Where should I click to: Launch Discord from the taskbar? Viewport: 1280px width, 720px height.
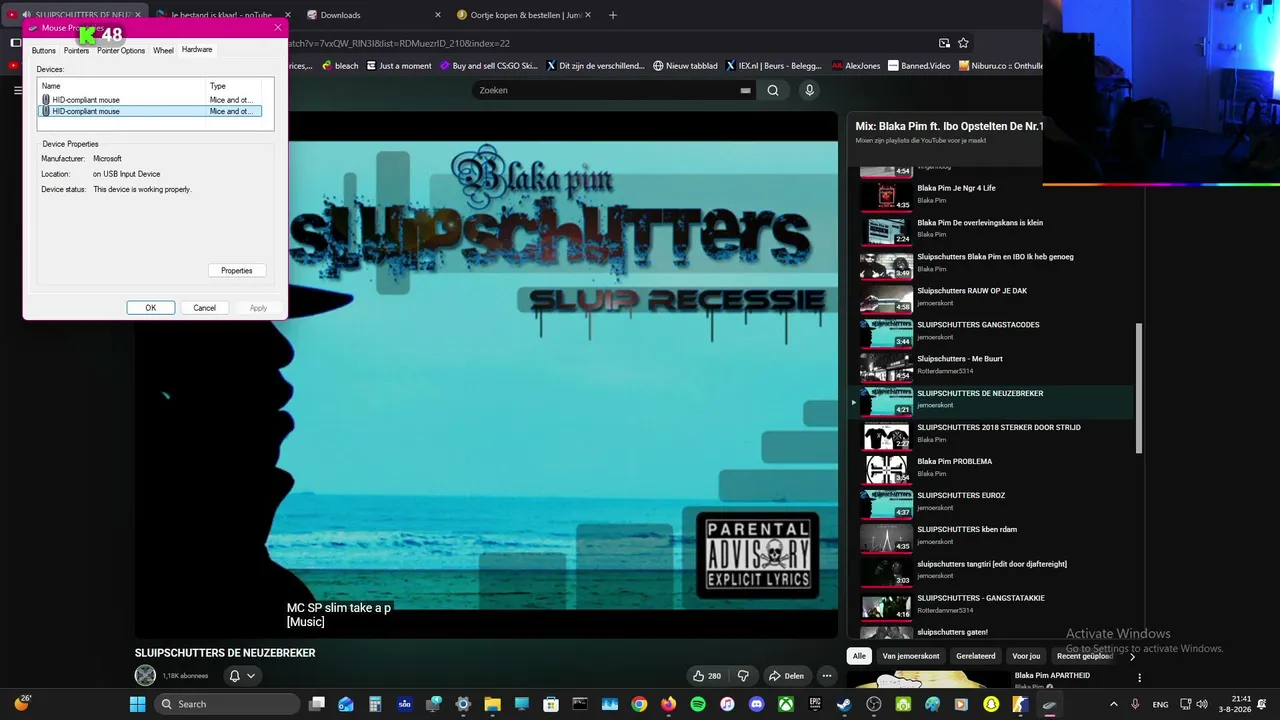click(x=757, y=704)
